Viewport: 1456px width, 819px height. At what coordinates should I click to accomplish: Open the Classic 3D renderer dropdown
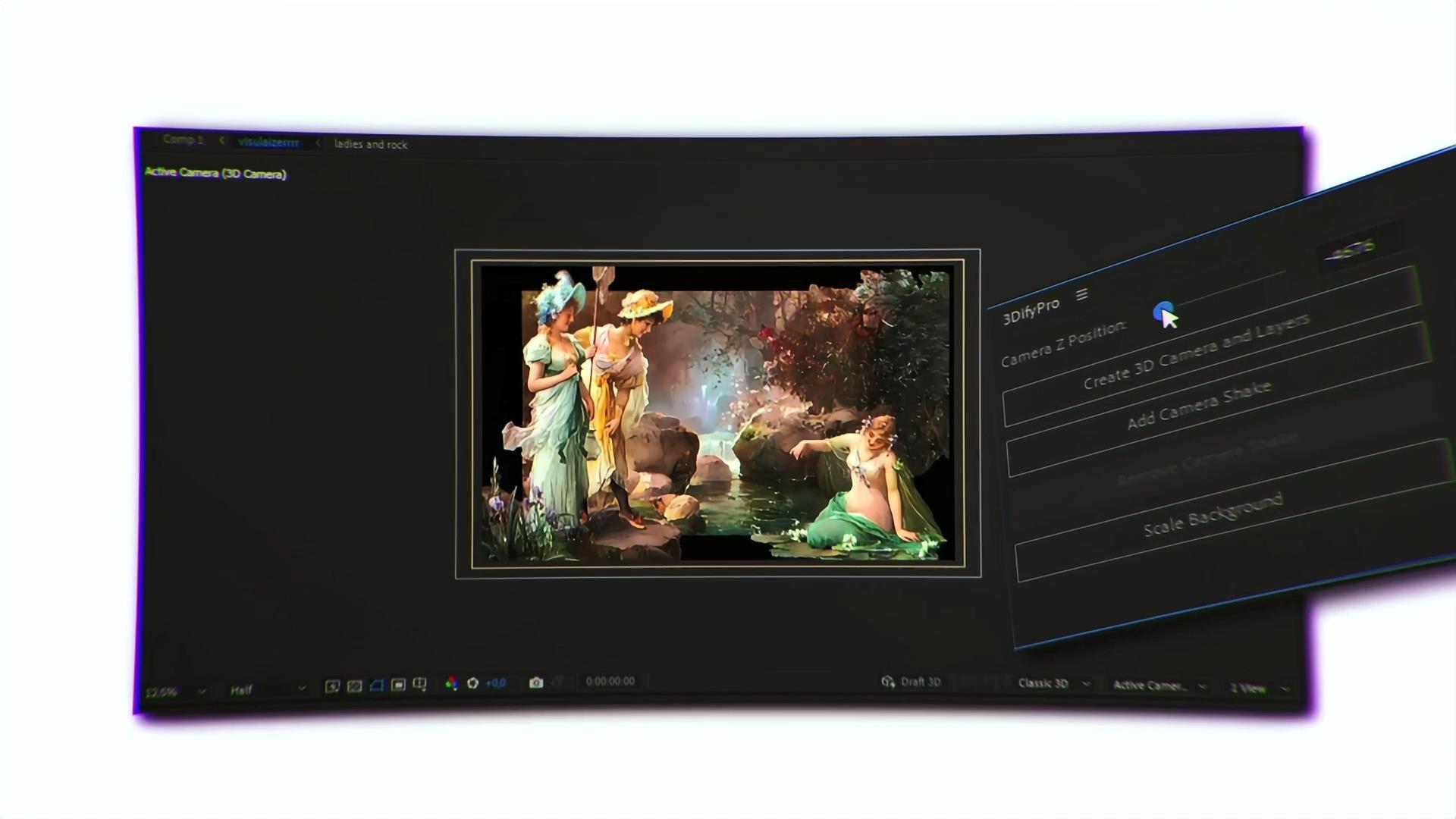tap(1054, 683)
